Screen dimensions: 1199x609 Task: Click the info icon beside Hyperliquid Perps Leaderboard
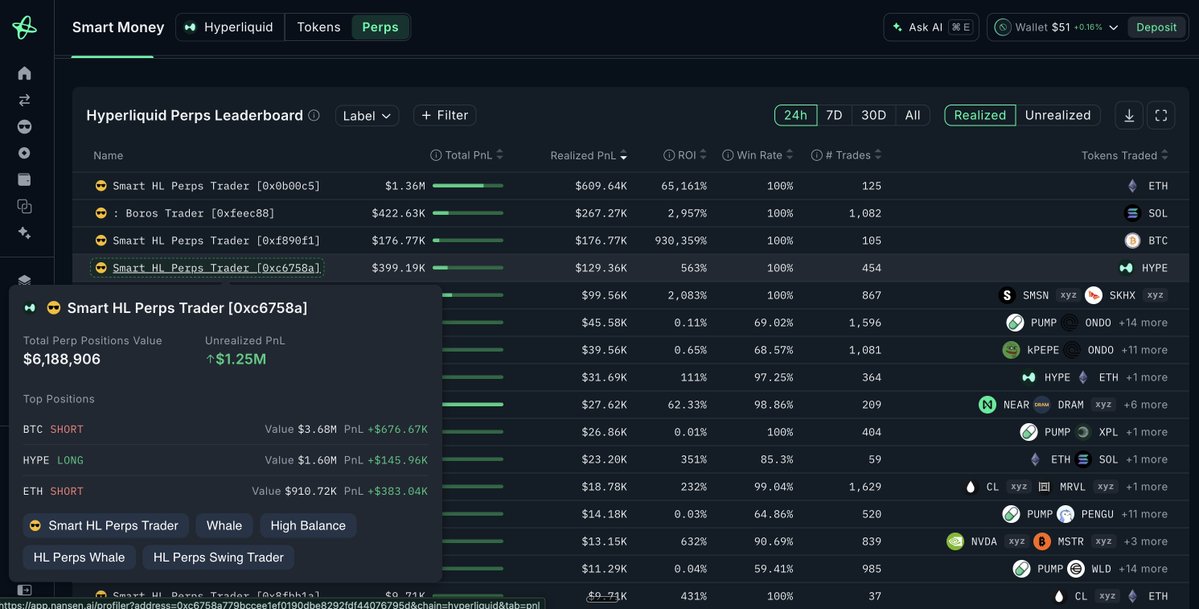click(x=314, y=116)
